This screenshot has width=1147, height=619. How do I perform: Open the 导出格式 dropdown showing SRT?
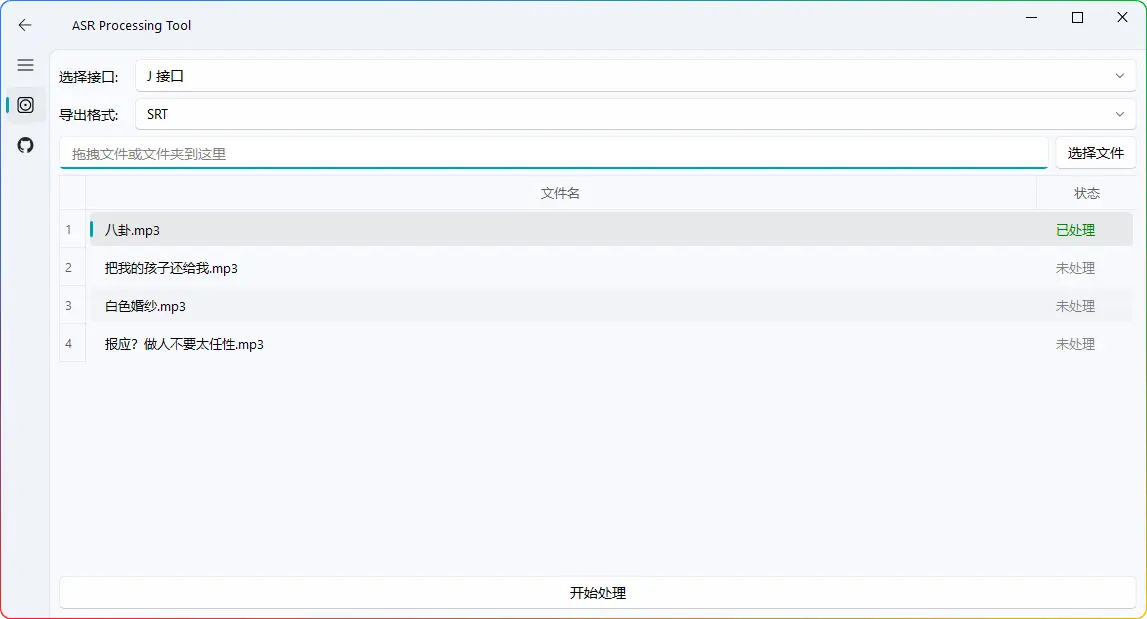(x=620, y=114)
